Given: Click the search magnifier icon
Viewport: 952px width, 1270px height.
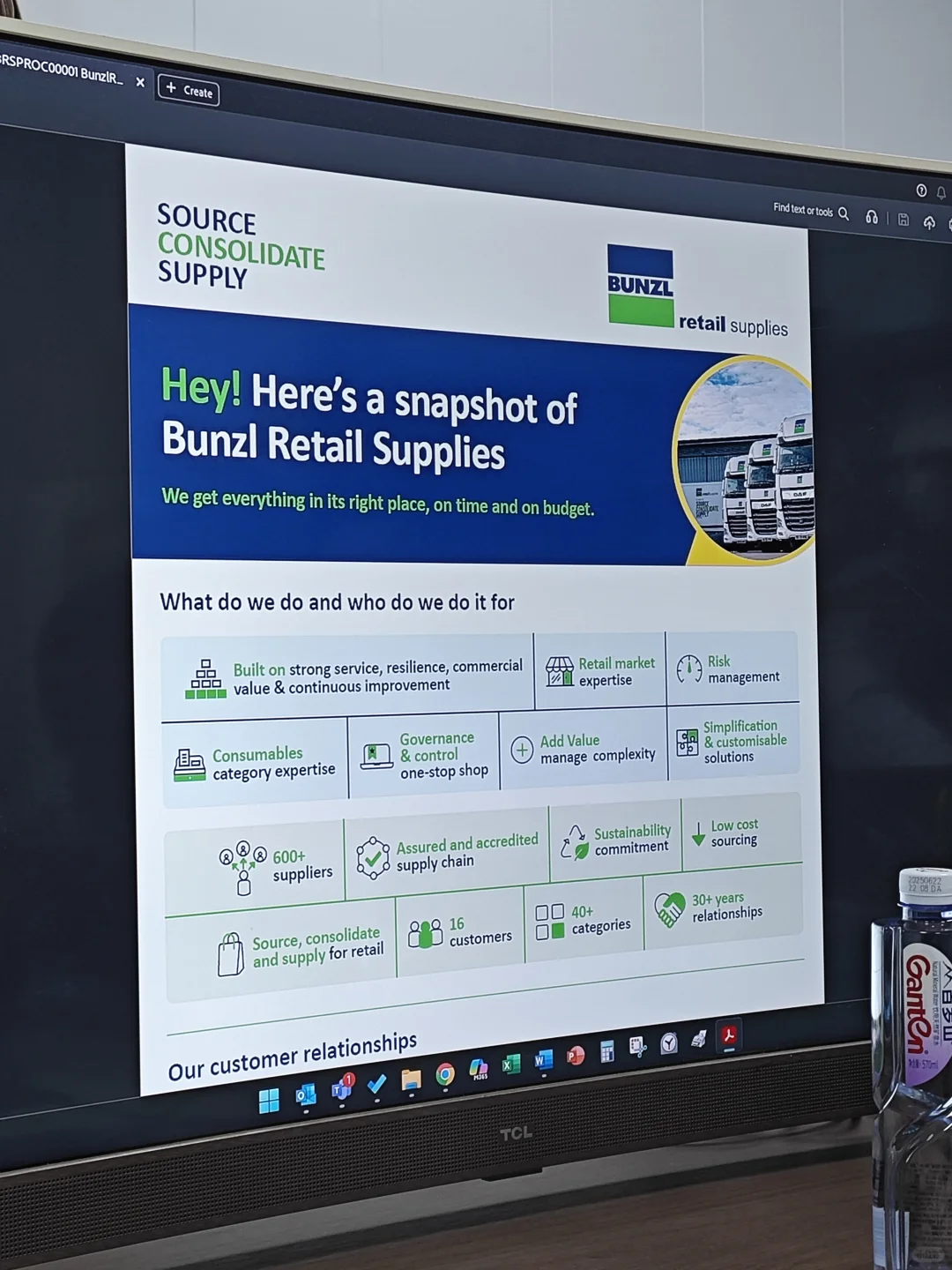Looking at the screenshot, I should tap(844, 213).
